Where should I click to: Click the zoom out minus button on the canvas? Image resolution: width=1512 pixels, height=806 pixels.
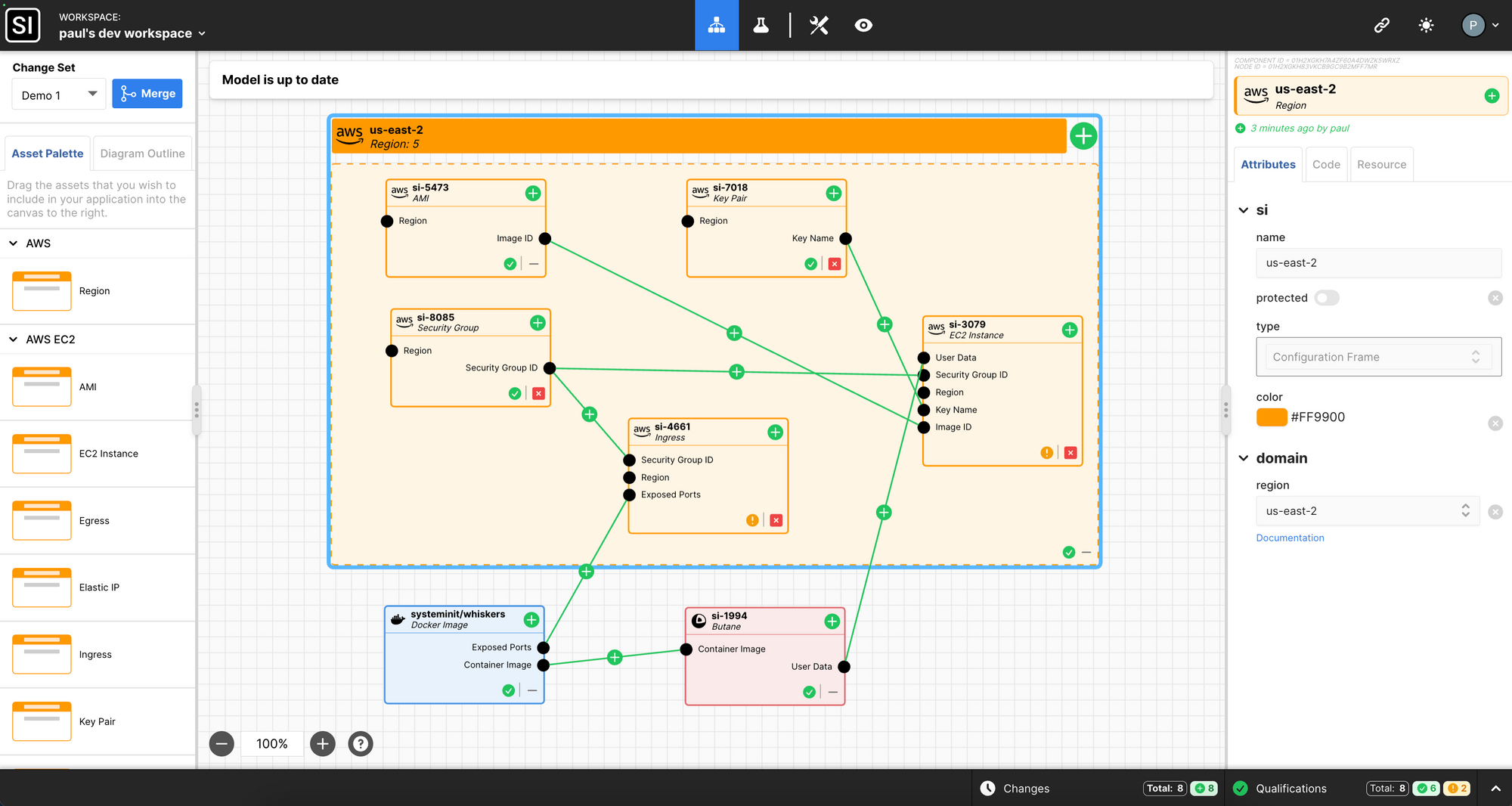(x=222, y=744)
